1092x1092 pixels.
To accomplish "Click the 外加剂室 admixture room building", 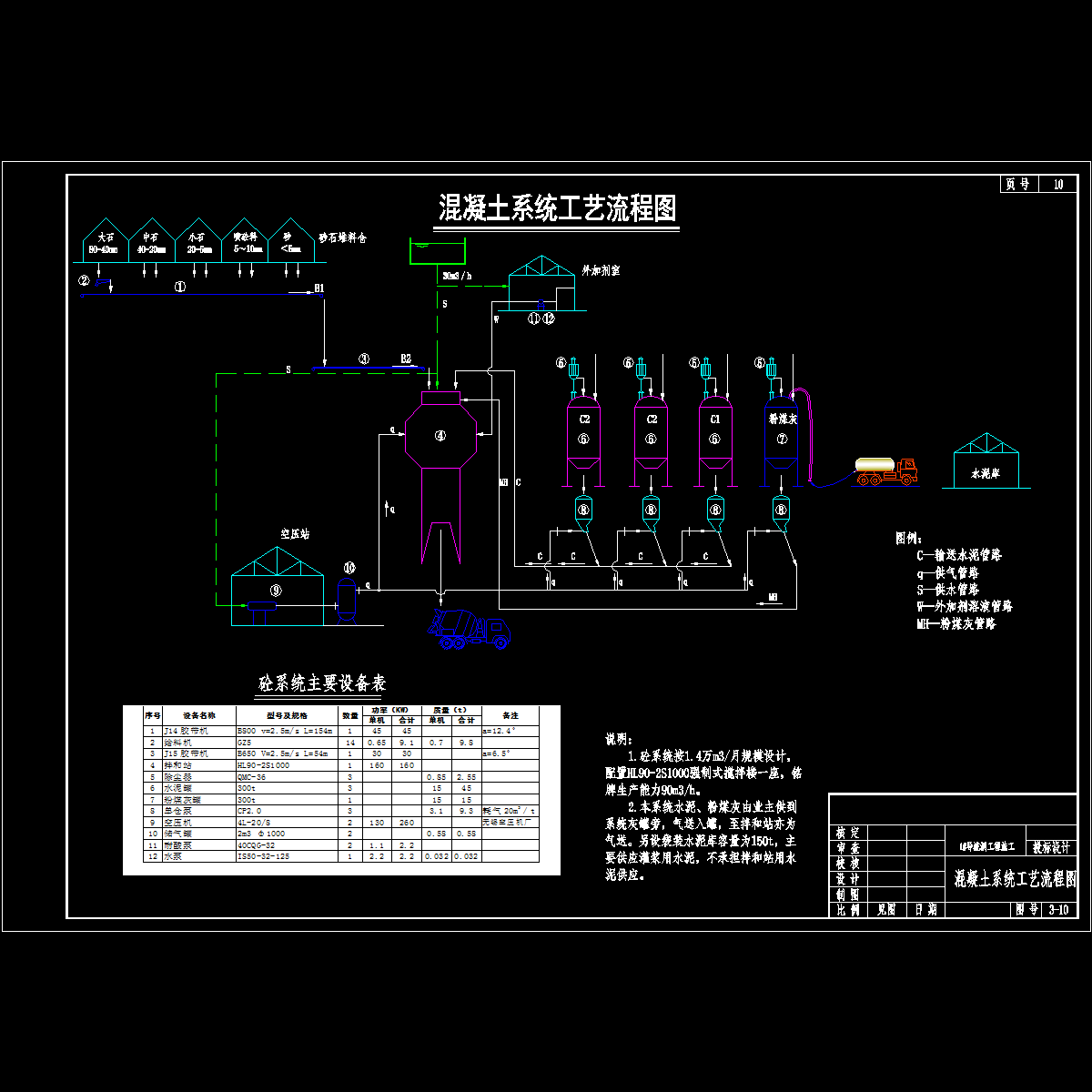I will click(542, 283).
